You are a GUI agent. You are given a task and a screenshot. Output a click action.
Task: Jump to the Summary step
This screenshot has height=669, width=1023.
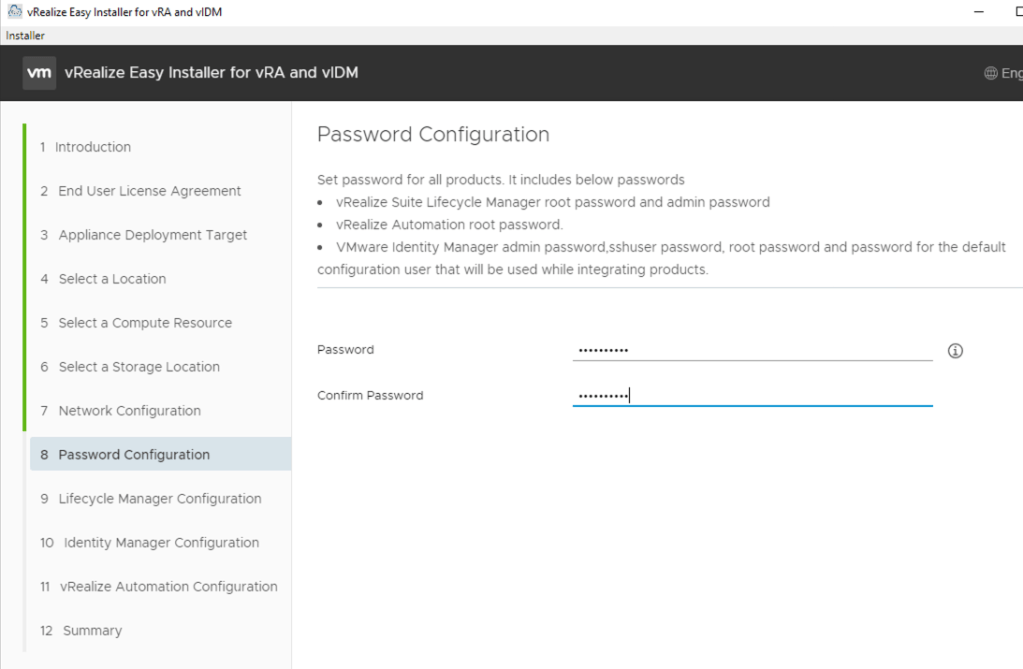[92, 631]
